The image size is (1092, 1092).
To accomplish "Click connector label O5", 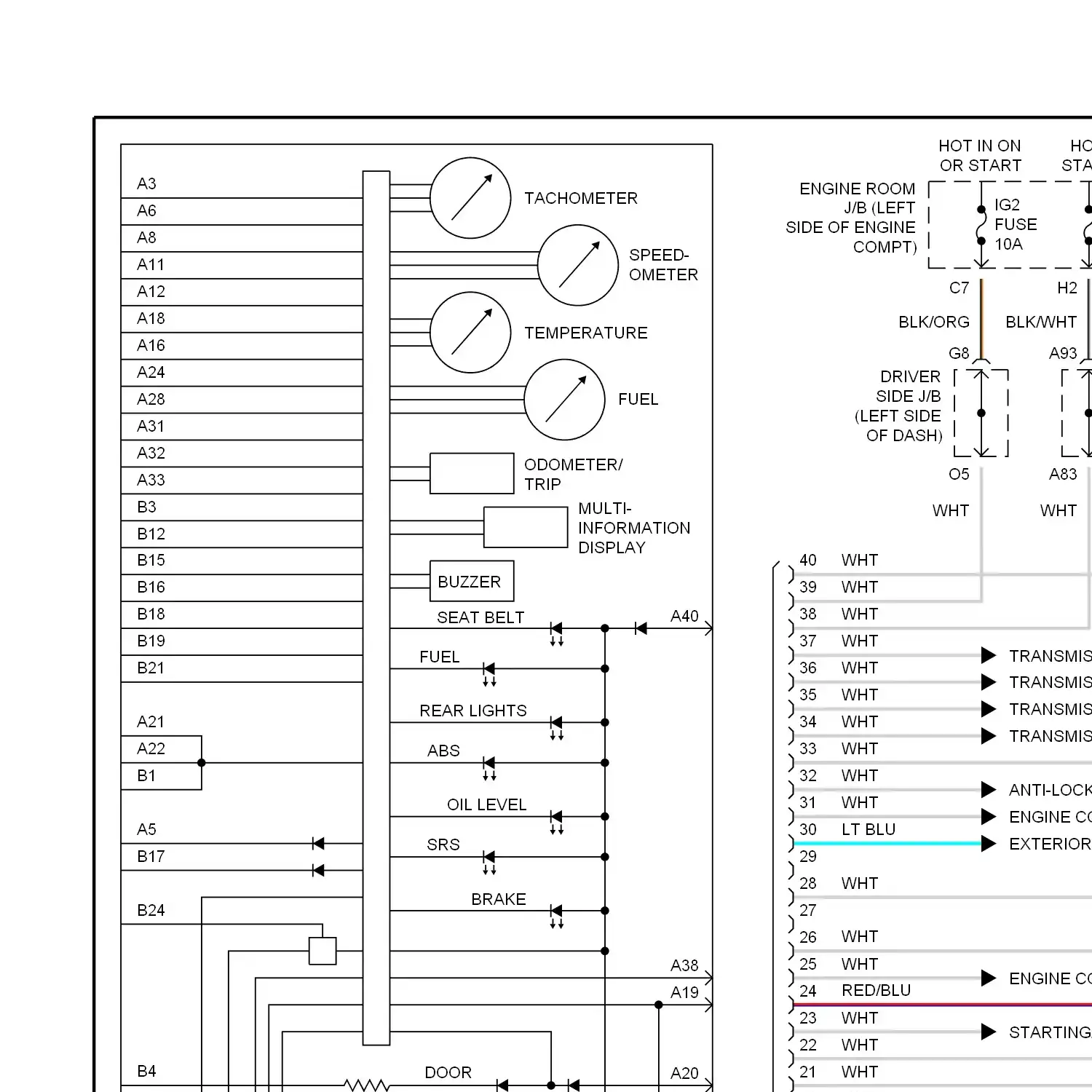I will click(959, 474).
